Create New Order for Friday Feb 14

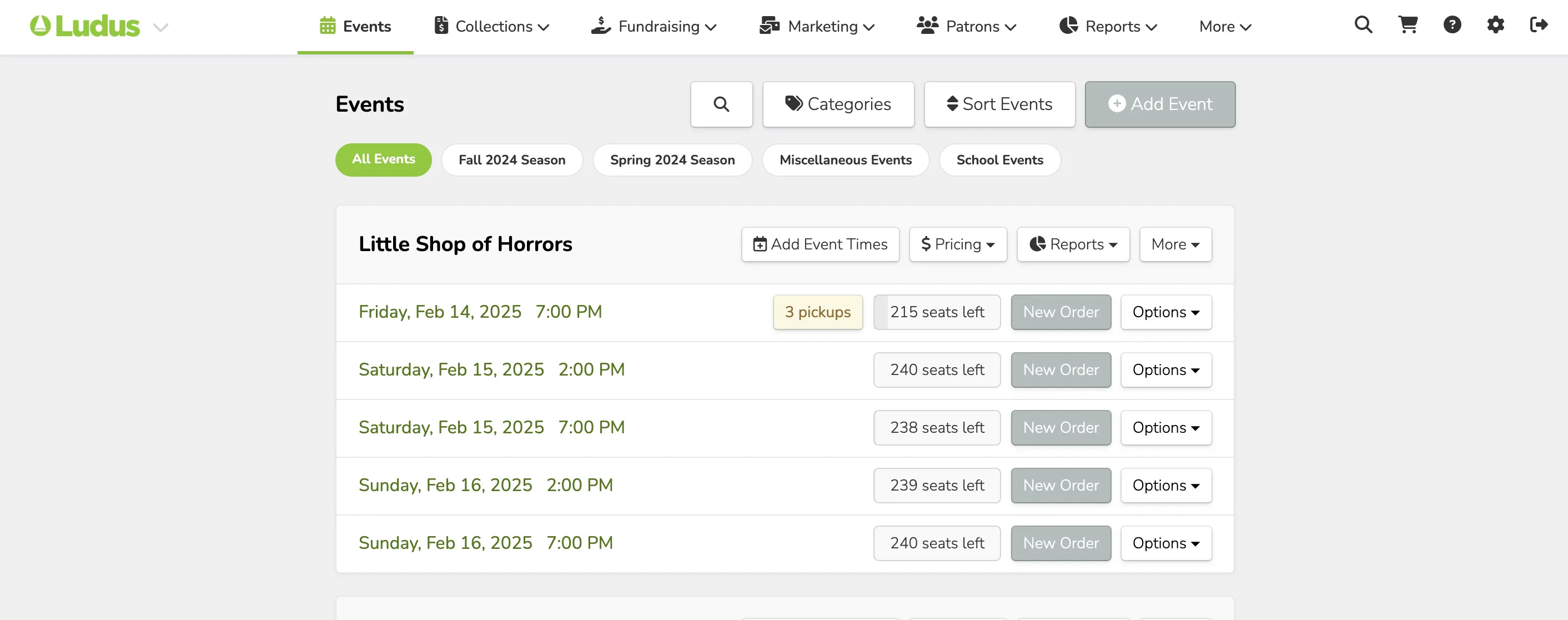(1061, 312)
